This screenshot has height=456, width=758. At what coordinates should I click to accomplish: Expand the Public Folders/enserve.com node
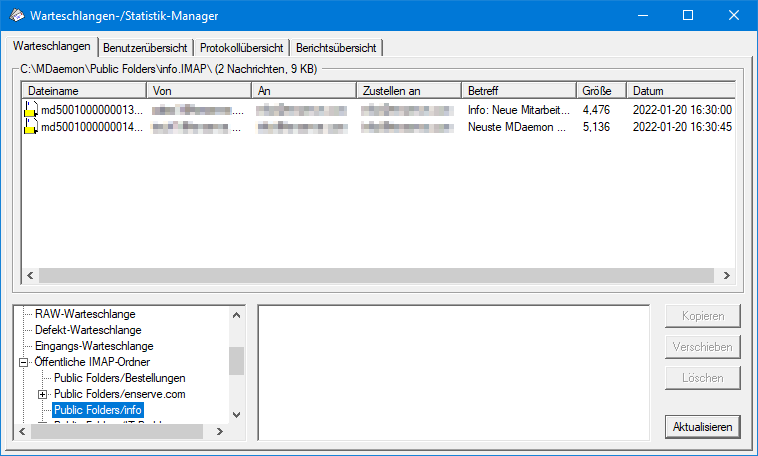pyautogui.click(x=42, y=394)
